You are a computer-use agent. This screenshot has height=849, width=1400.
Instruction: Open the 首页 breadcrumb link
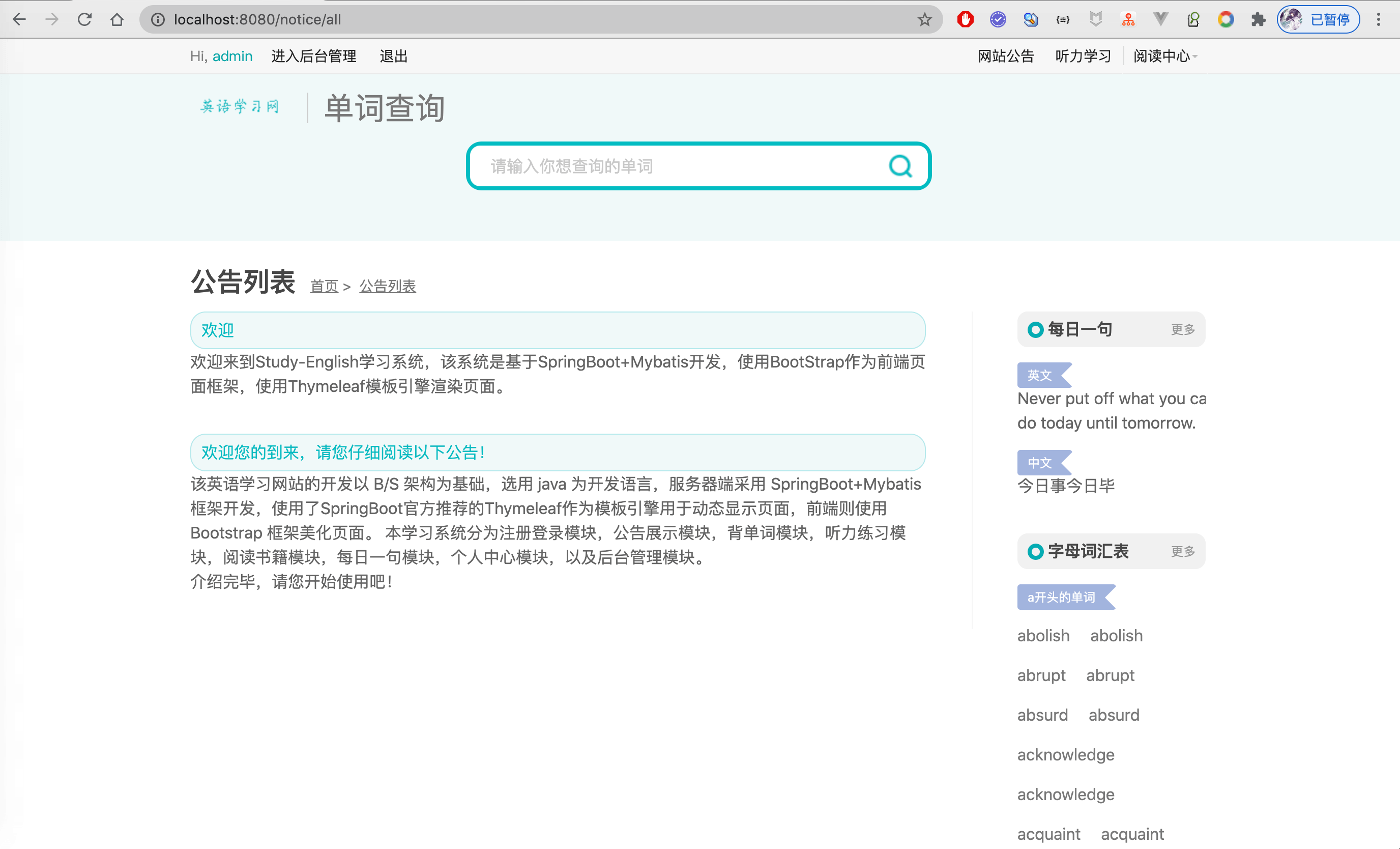pyautogui.click(x=324, y=286)
